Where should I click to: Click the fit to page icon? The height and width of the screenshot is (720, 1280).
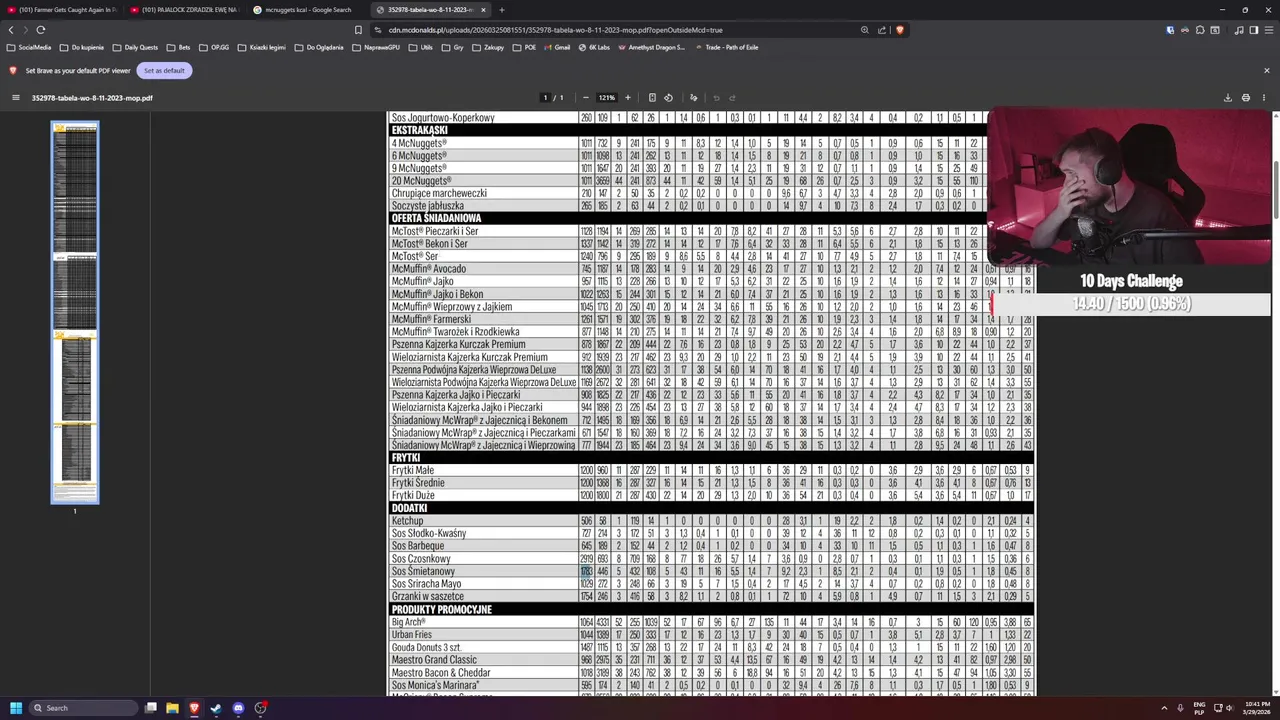pos(652,98)
